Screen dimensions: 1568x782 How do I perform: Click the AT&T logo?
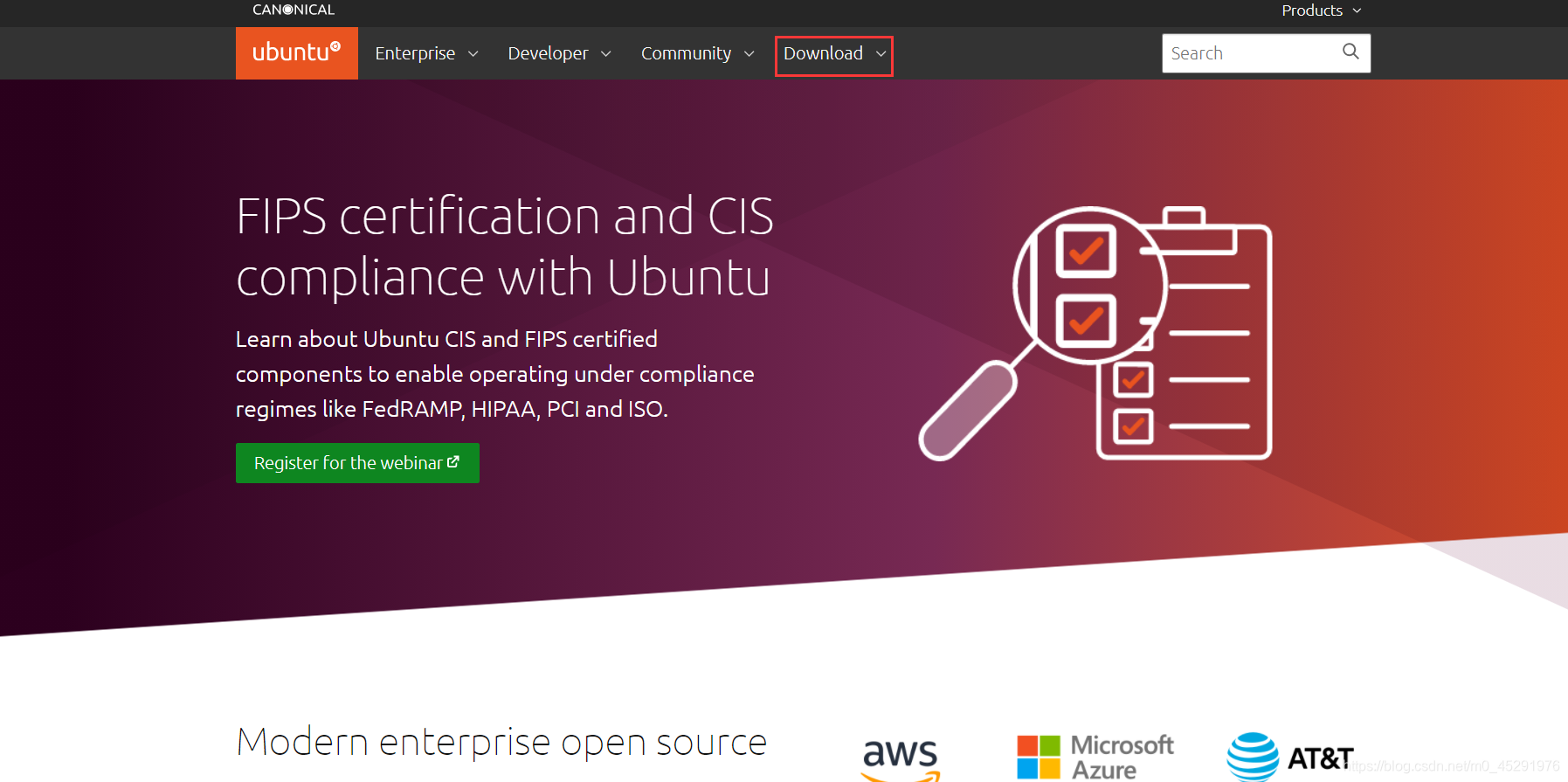[x=1290, y=757]
